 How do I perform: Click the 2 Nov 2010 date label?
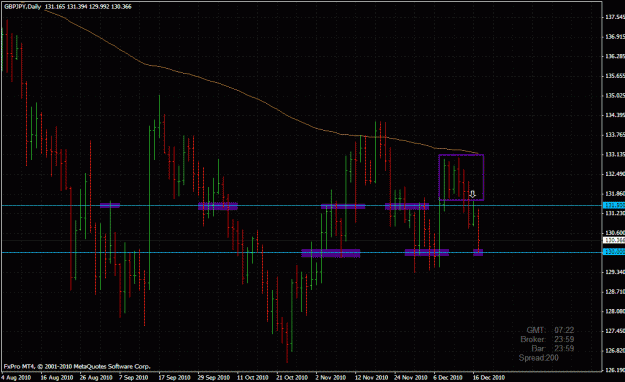coord(330,377)
